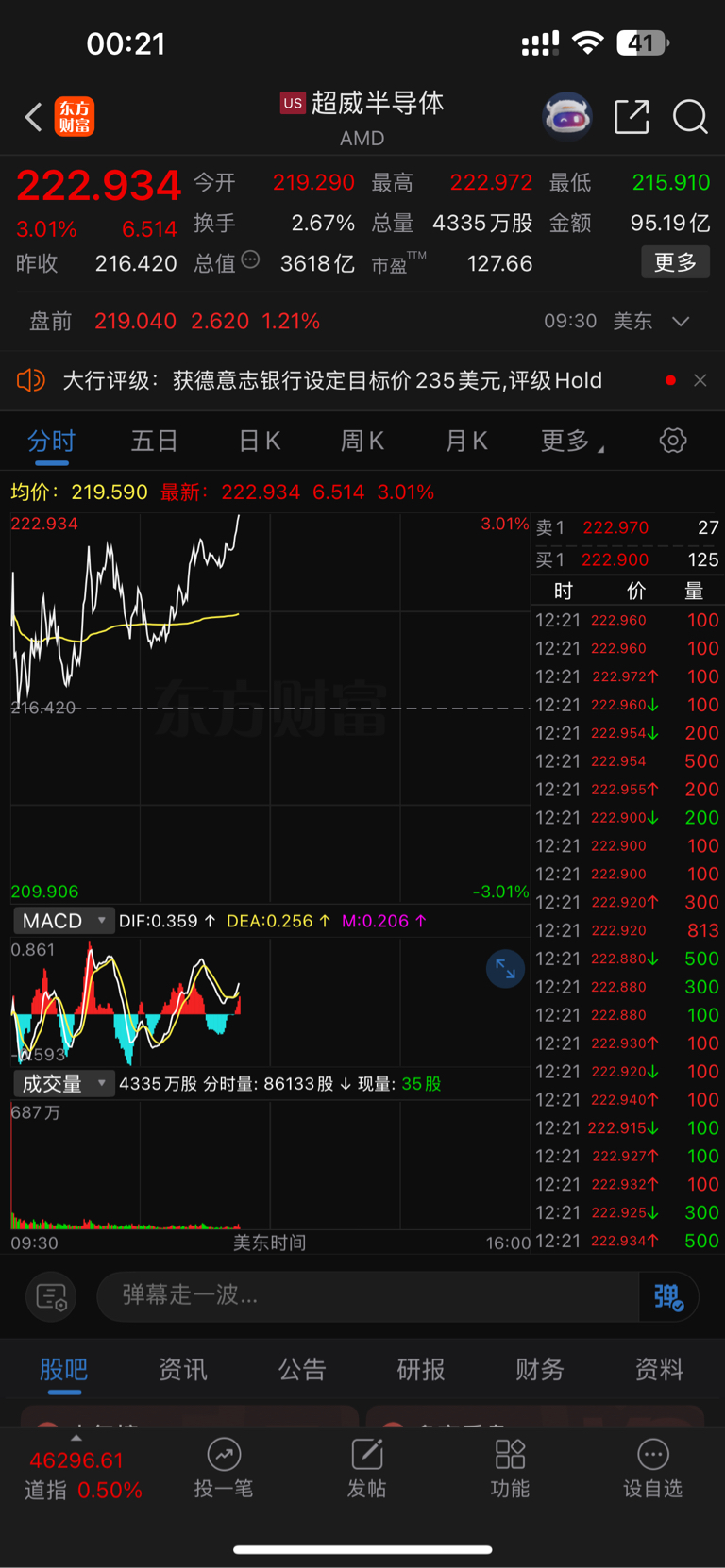This screenshot has height=1568, width=725.
Task: Tap the info icon beside 总值
Action: [x=250, y=259]
